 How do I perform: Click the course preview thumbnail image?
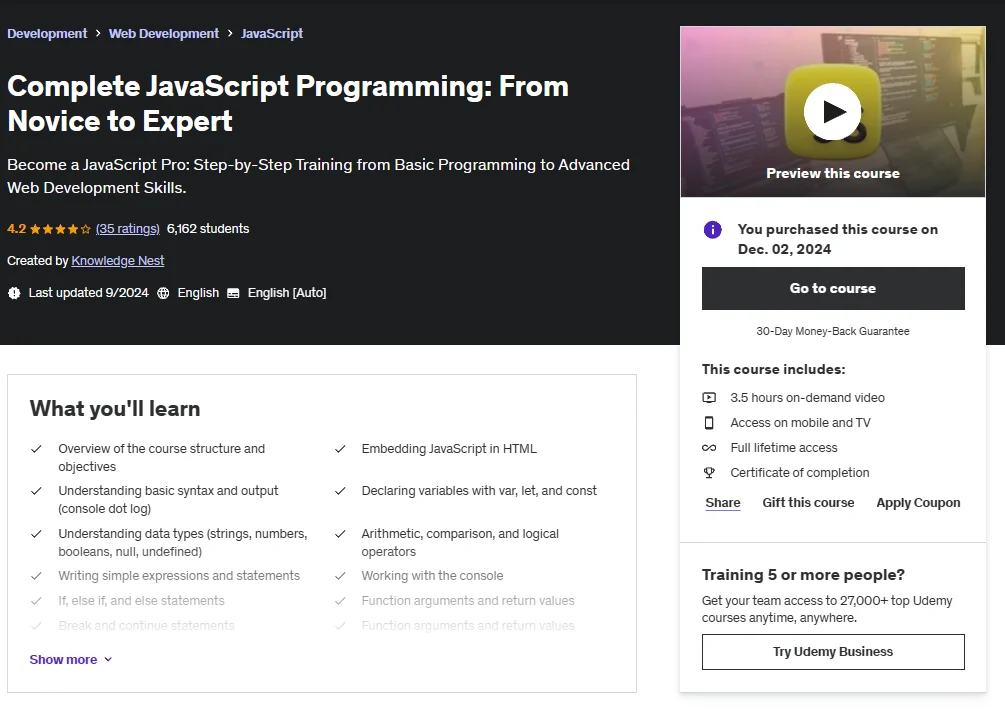click(x=833, y=112)
